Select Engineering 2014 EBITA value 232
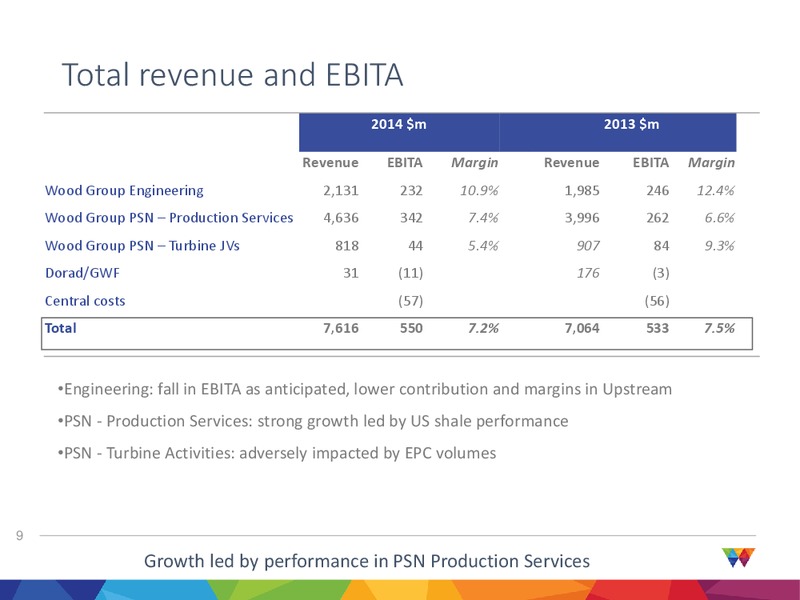 pyautogui.click(x=411, y=191)
